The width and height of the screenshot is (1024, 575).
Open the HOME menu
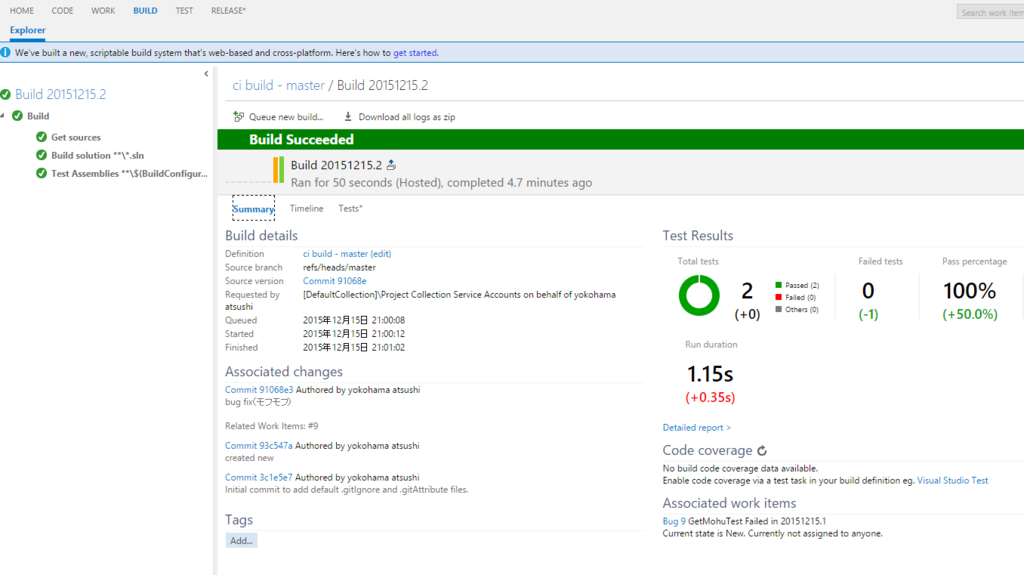(x=22, y=10)
